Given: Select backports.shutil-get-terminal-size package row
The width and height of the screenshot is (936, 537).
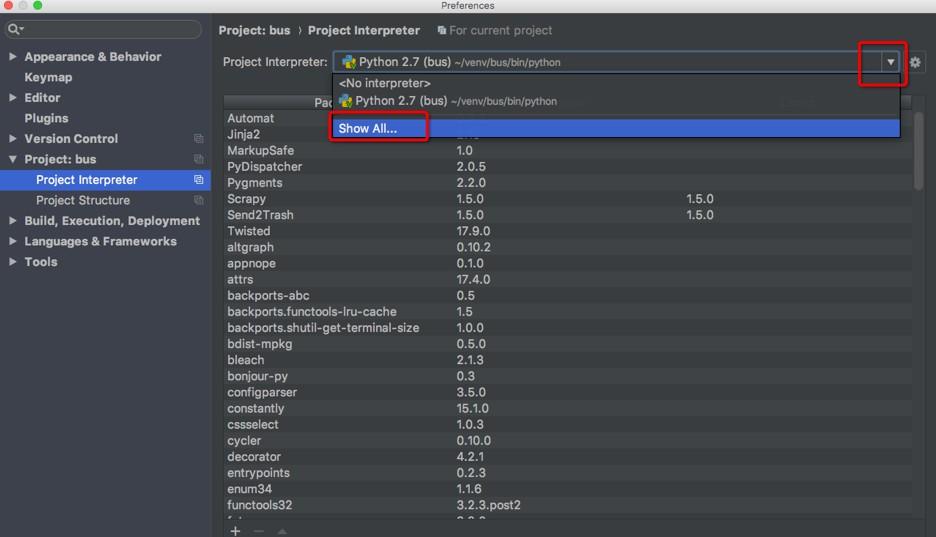Looking at the screenshot, I should tap(568, 328).
